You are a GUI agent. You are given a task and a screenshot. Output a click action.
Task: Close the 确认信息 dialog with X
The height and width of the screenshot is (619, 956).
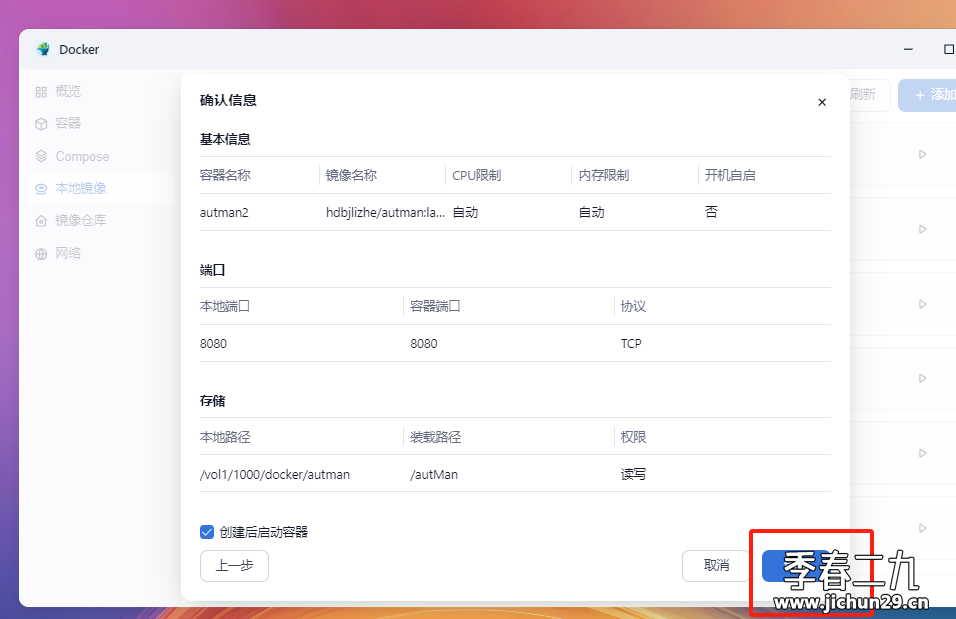pyautogui.click(x=822, y=102)
